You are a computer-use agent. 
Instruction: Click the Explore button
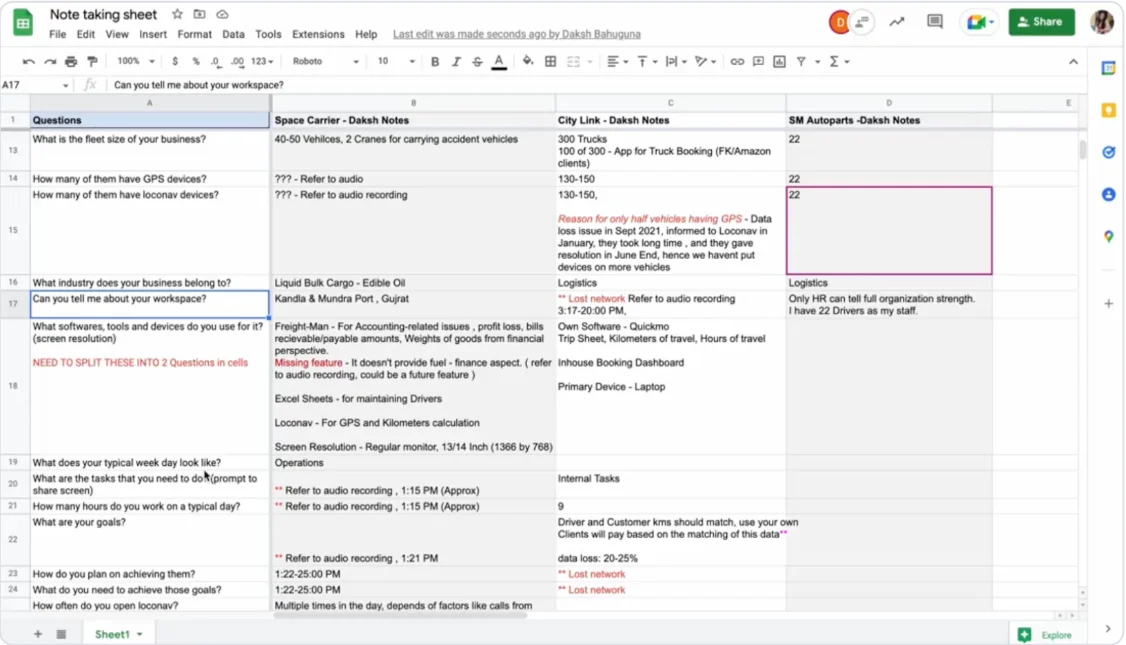click(1045, 635)
